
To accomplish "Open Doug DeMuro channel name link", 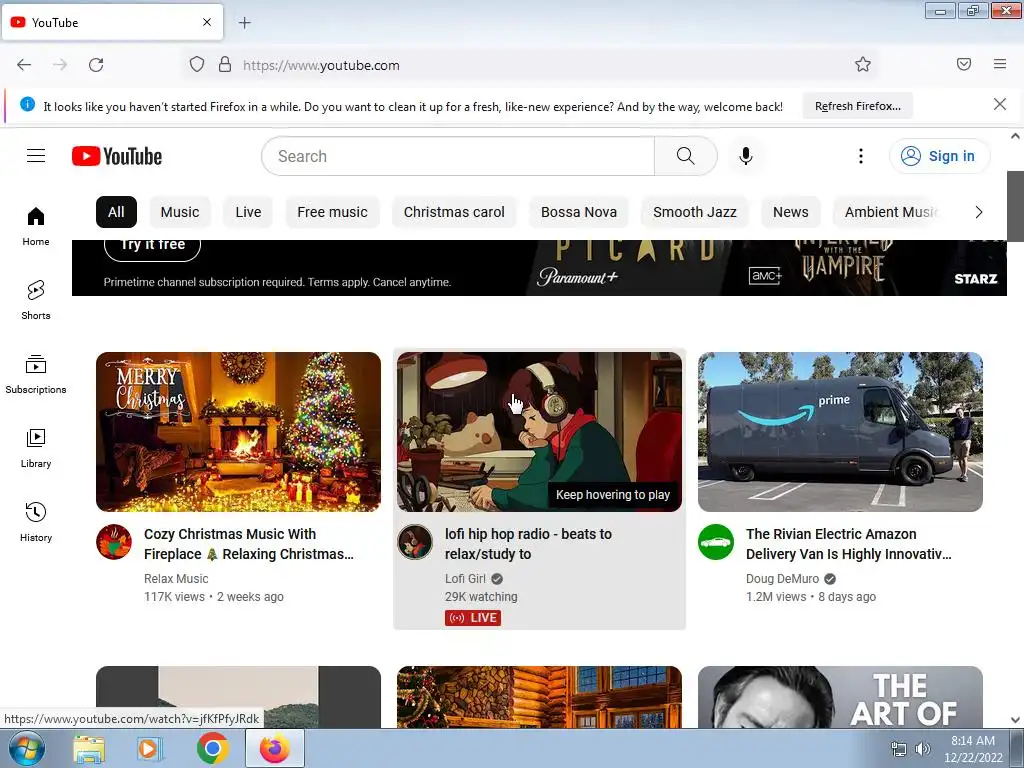I will point(782,579).
